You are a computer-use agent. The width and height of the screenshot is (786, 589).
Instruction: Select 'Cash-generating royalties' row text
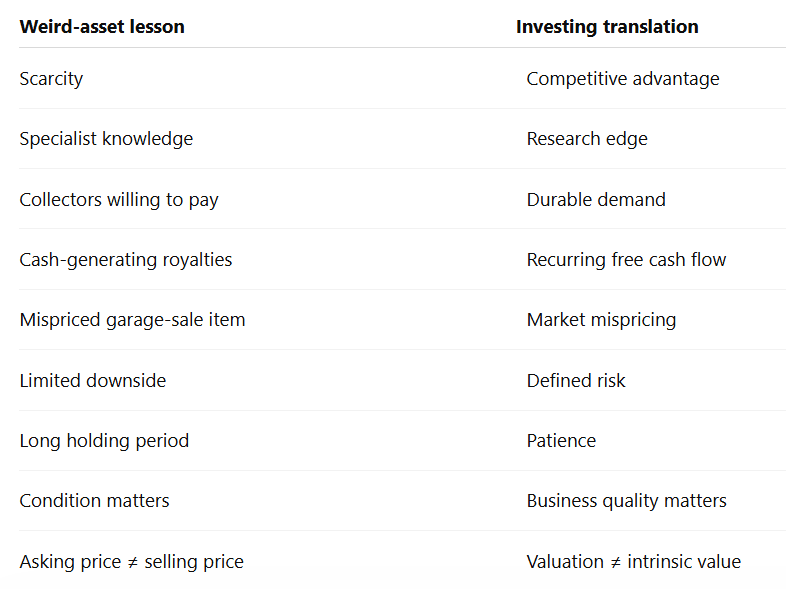[x=126, y=260]
